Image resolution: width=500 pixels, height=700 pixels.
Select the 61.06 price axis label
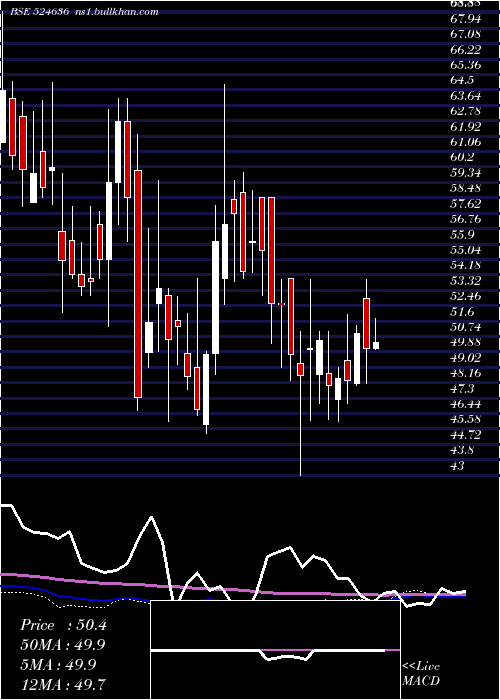(466, 142)
